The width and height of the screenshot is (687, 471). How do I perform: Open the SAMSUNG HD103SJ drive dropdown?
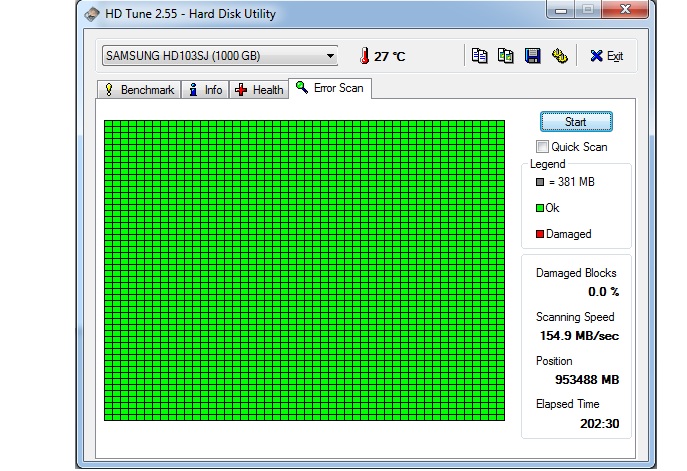[x=220, y=56]
